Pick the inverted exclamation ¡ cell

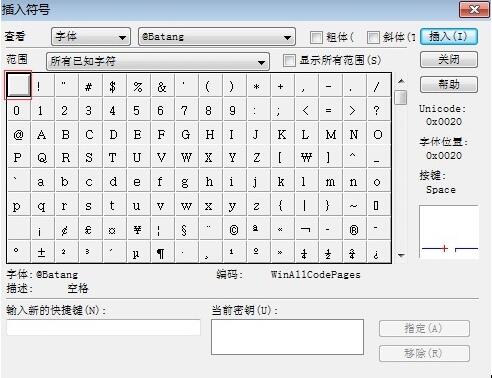click(42, 229)
